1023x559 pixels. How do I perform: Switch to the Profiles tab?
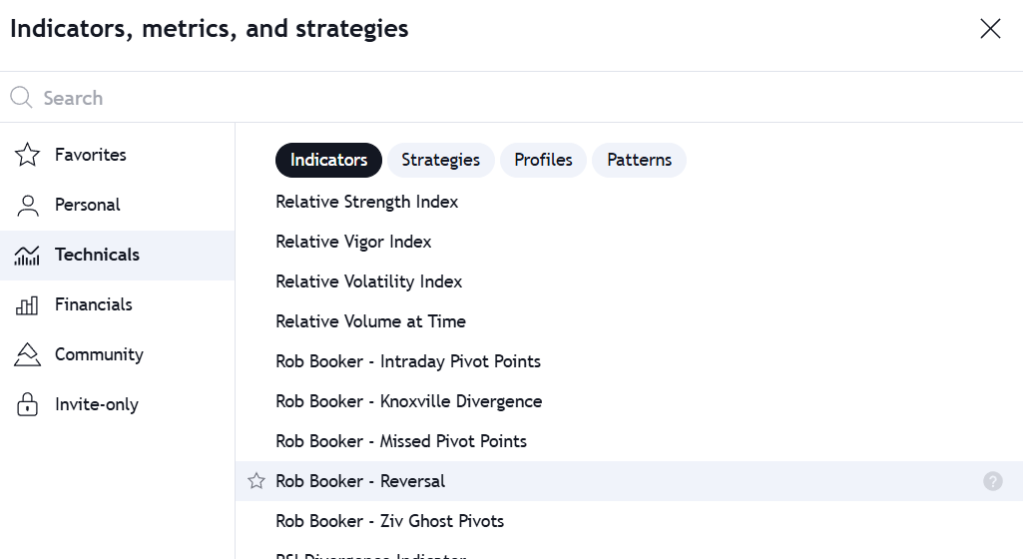point(543,160)
